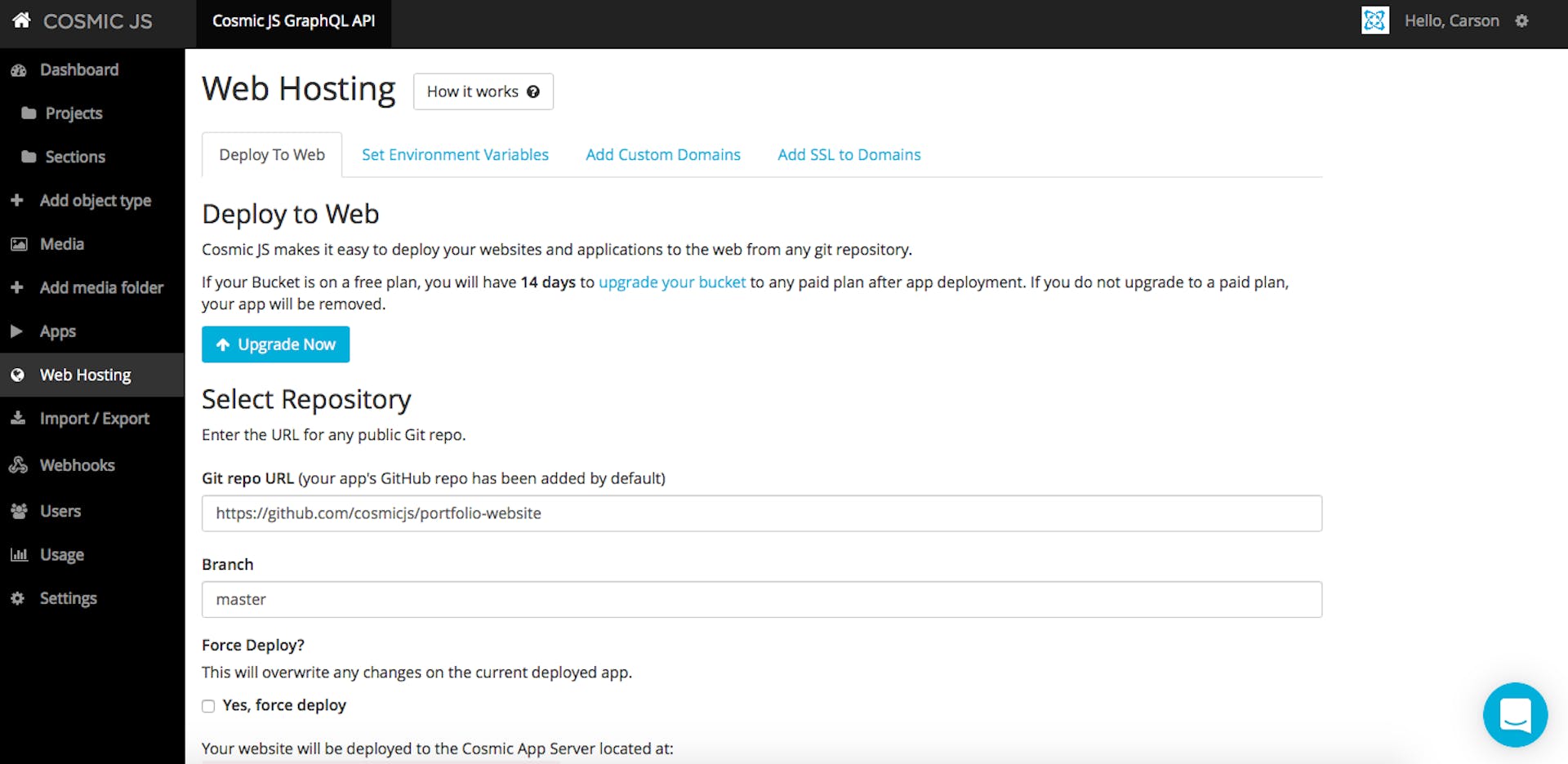Image resolution: width=1568 pixels, height=764 pixels.
Task: Open the Users panel from the sidebar
Action: tap(60, 510)
